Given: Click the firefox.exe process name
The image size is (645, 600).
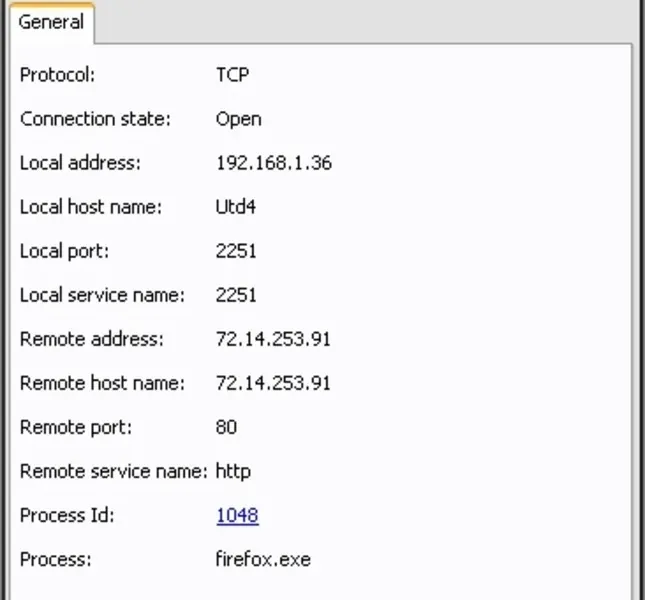Looking at the screenshot, I should pos(263,559).
